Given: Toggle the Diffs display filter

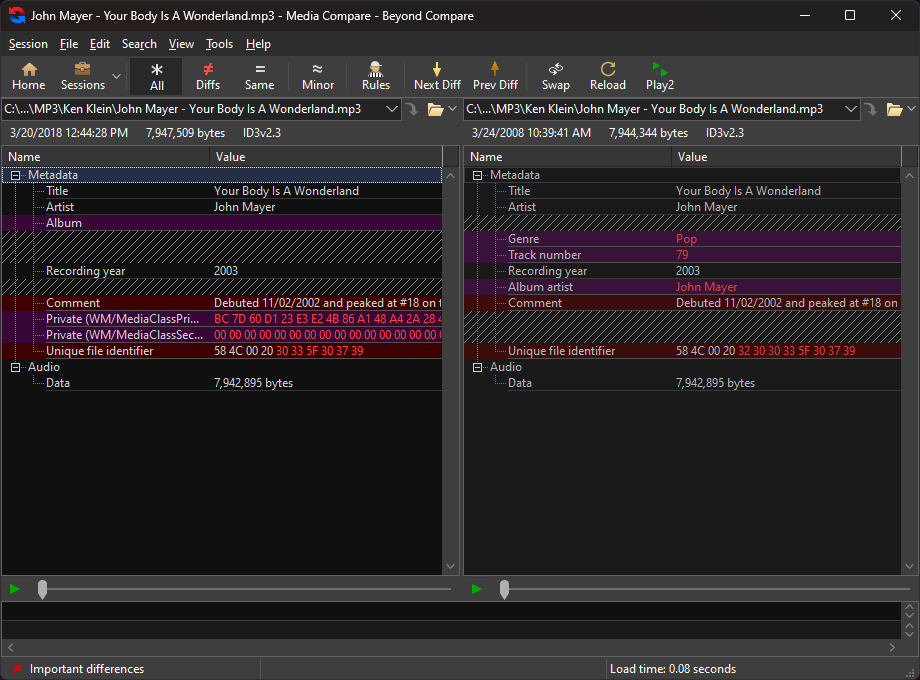Looking at the screenshot, I should (x=208, y=76).
